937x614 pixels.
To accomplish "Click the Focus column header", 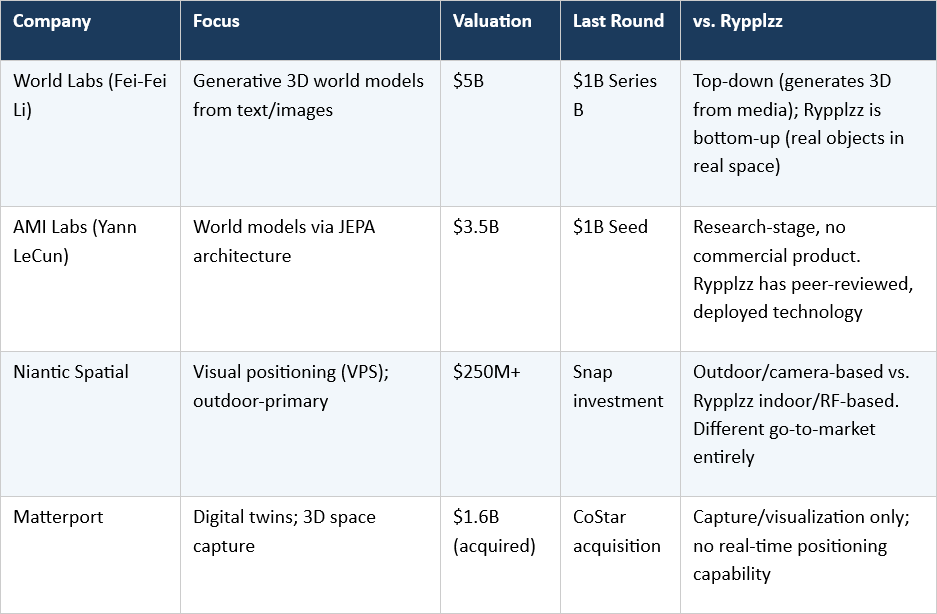I will point(217,22).
